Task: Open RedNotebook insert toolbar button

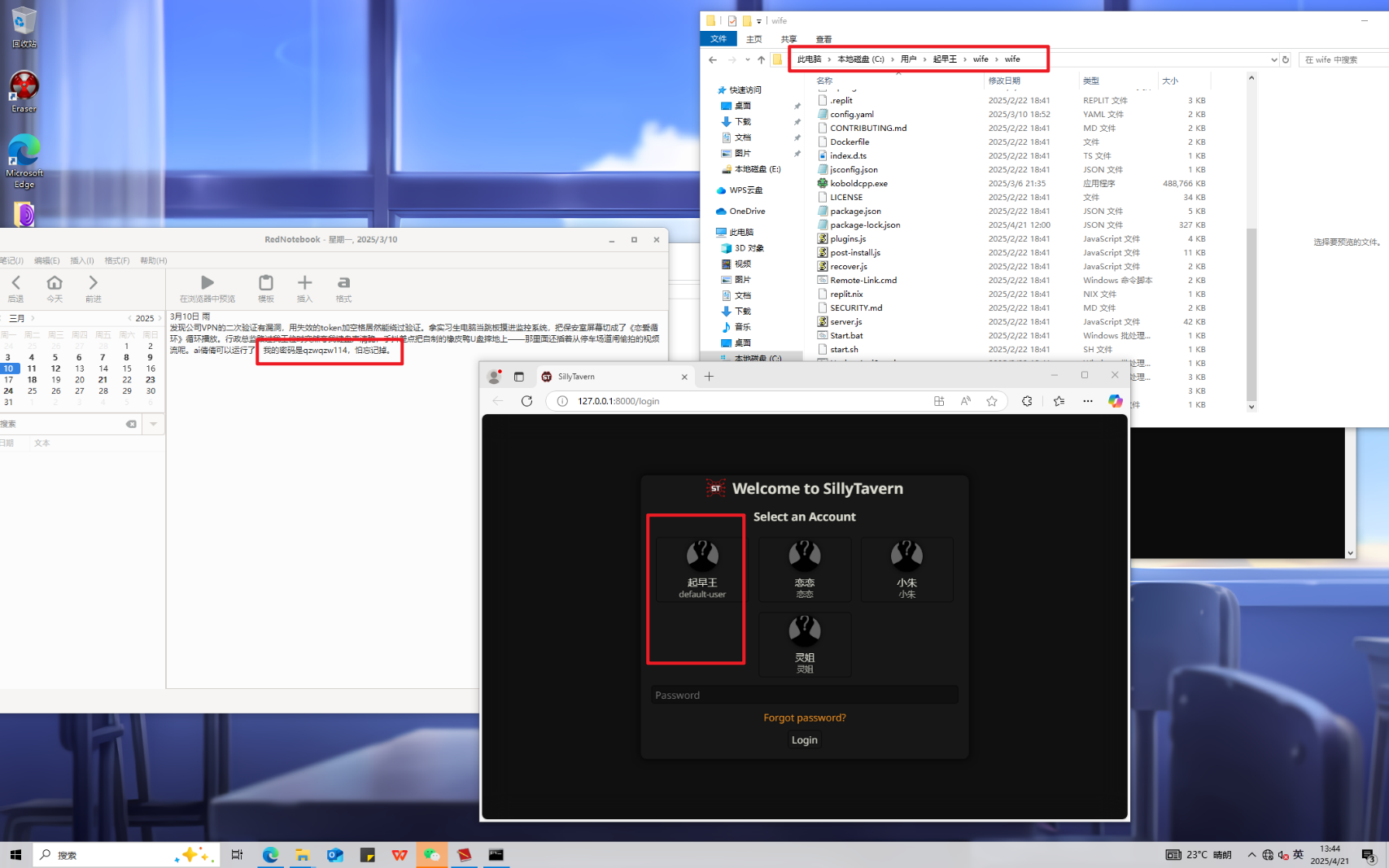Action: point(304,288)
